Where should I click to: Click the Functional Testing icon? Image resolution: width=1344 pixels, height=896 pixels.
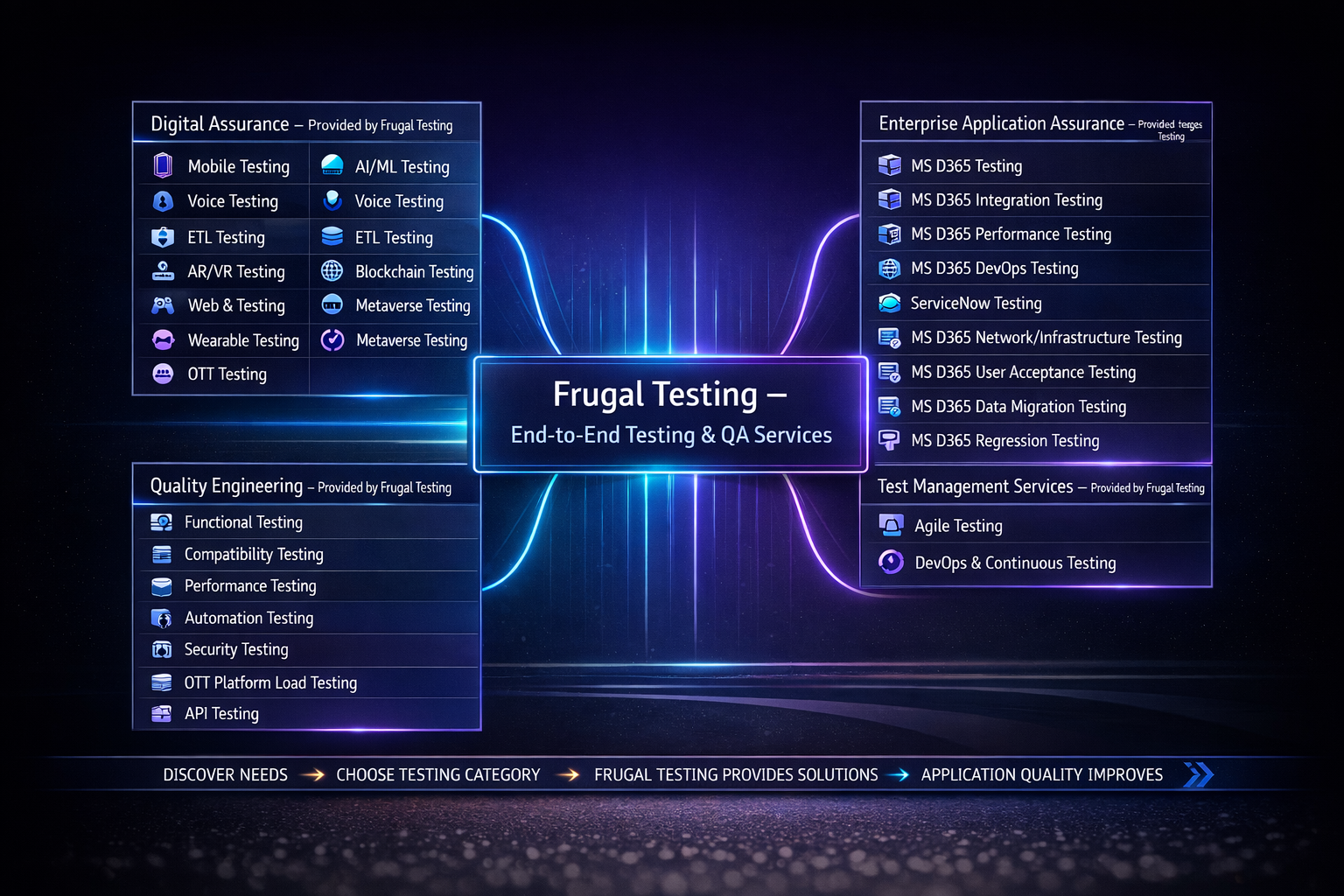coord(161,522)
